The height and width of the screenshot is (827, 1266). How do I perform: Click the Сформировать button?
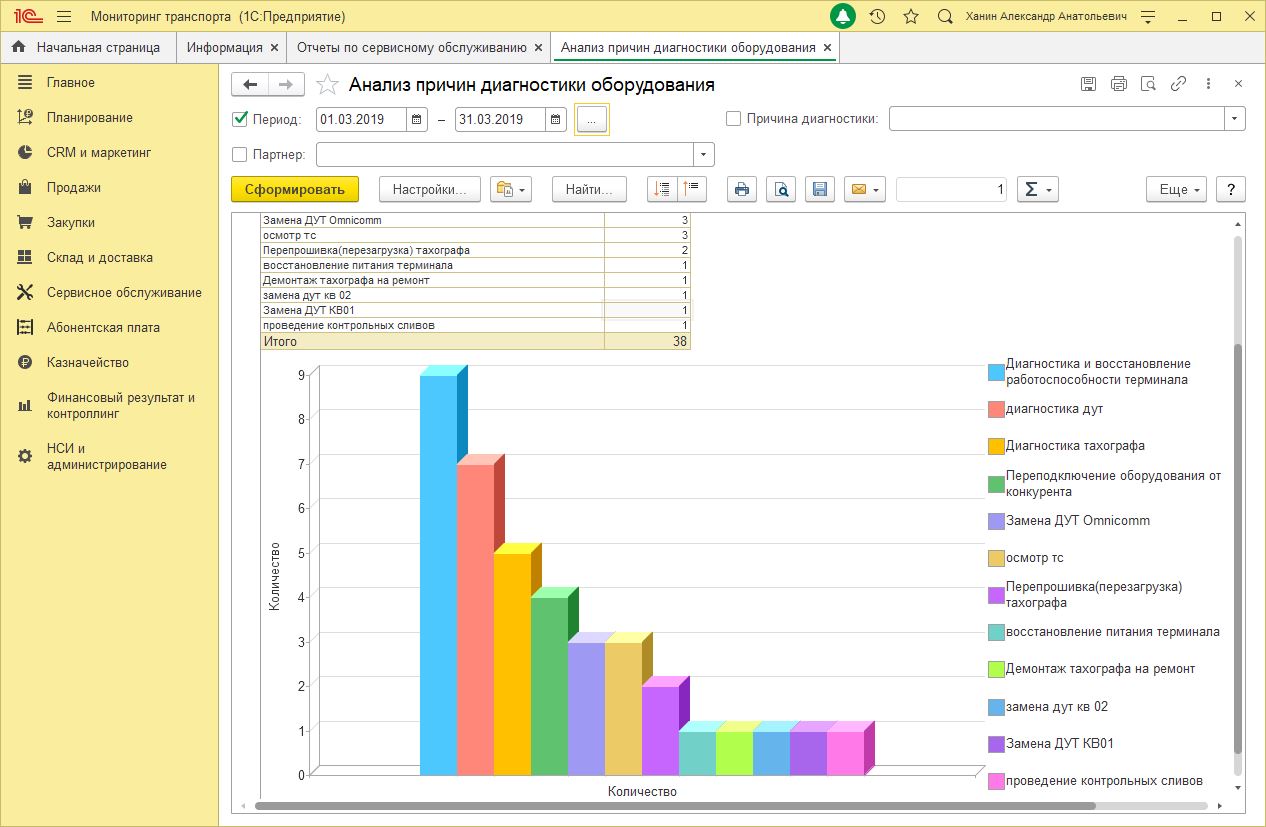coord(295,189)
